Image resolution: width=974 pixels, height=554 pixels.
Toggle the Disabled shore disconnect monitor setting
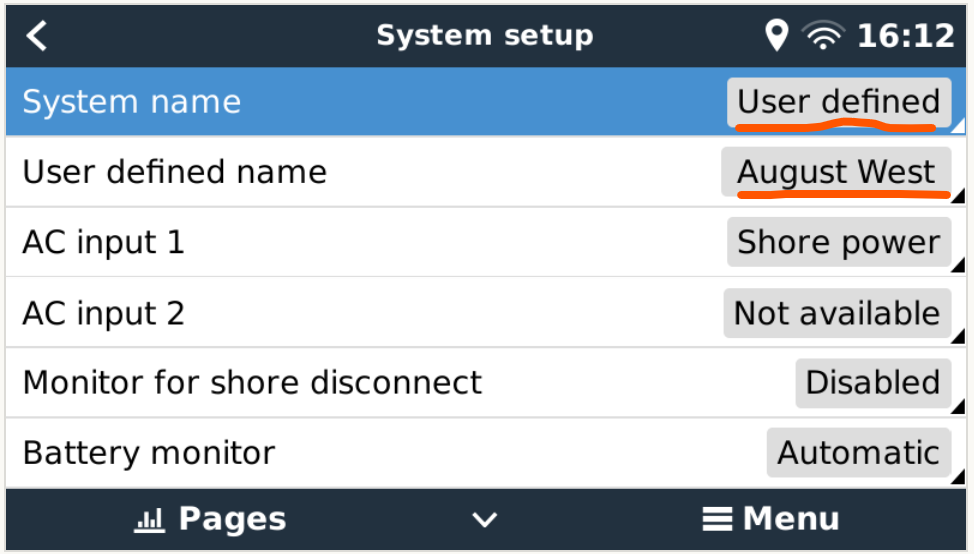pos(873,383)
